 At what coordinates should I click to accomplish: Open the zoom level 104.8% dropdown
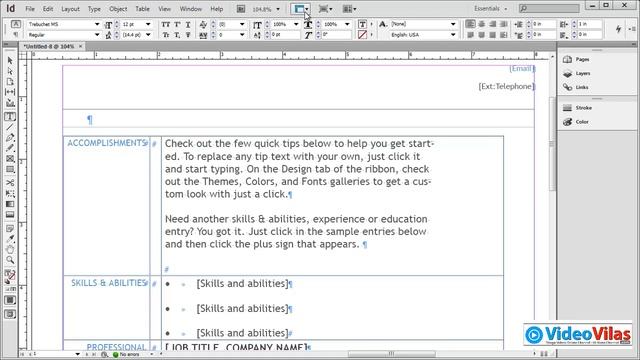pos(278,9)
